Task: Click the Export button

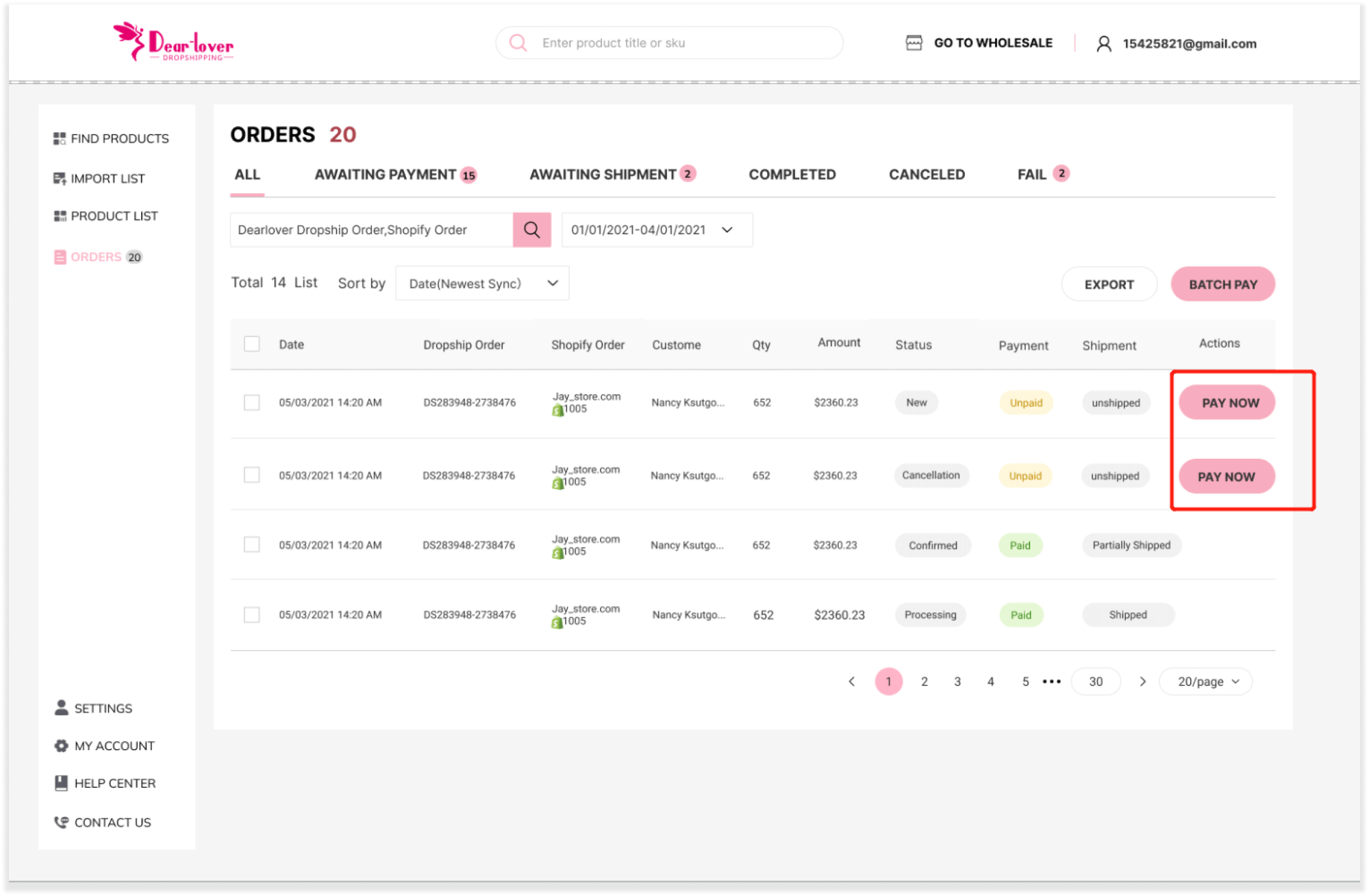Action: coord(1108,285)
